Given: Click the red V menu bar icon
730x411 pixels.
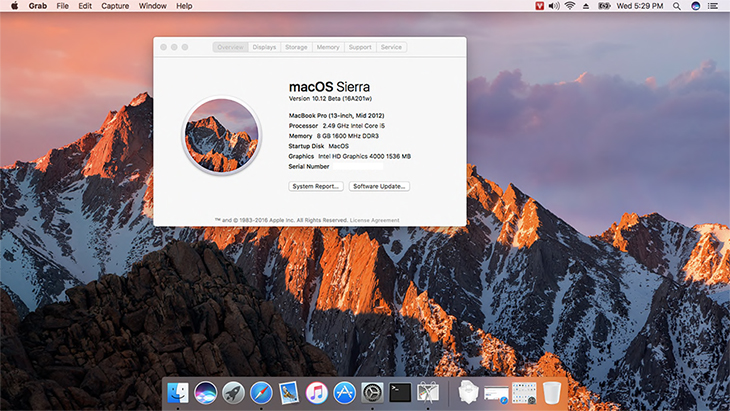Looking at the screenshot, I should (539, 6).
